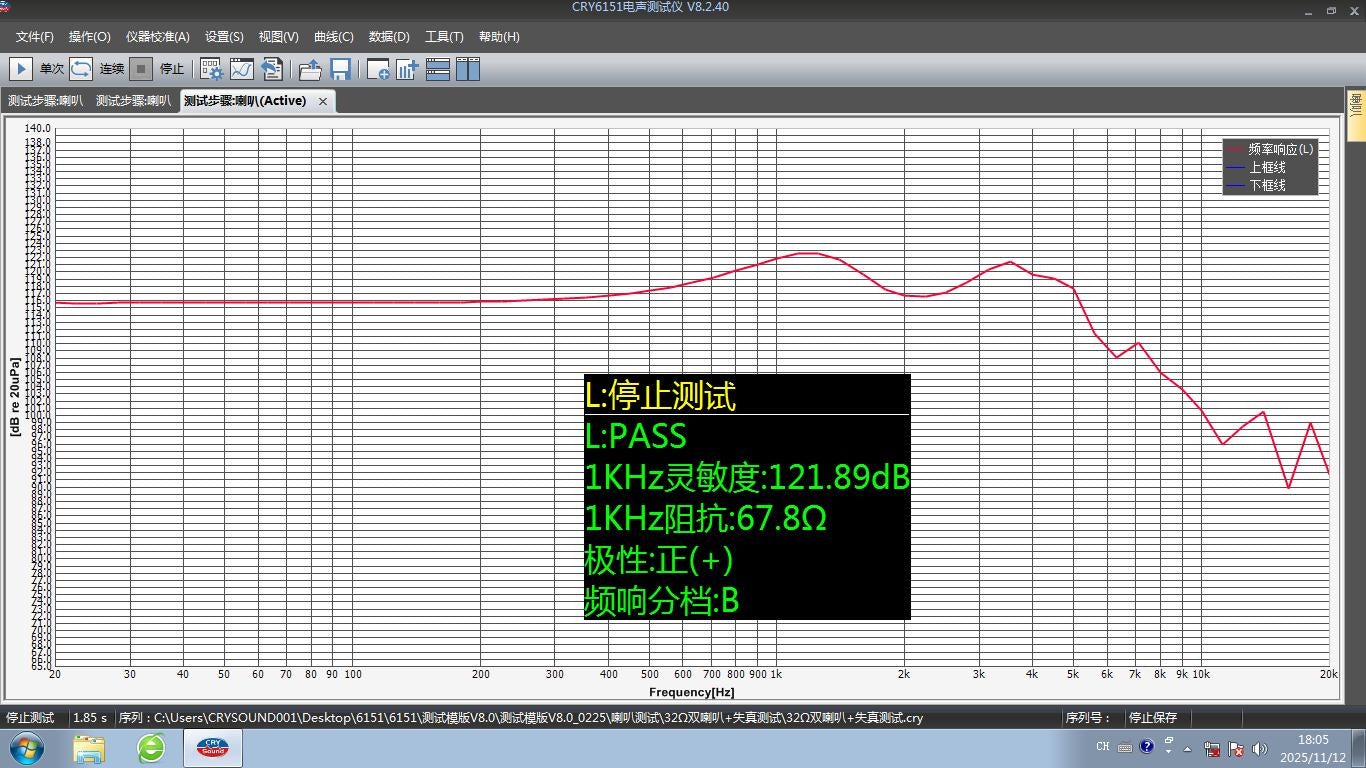This screenshot has height=768, width=1366.
Task: Click the add chart icon
Action: pyautogui.click(x=407, y=69)
